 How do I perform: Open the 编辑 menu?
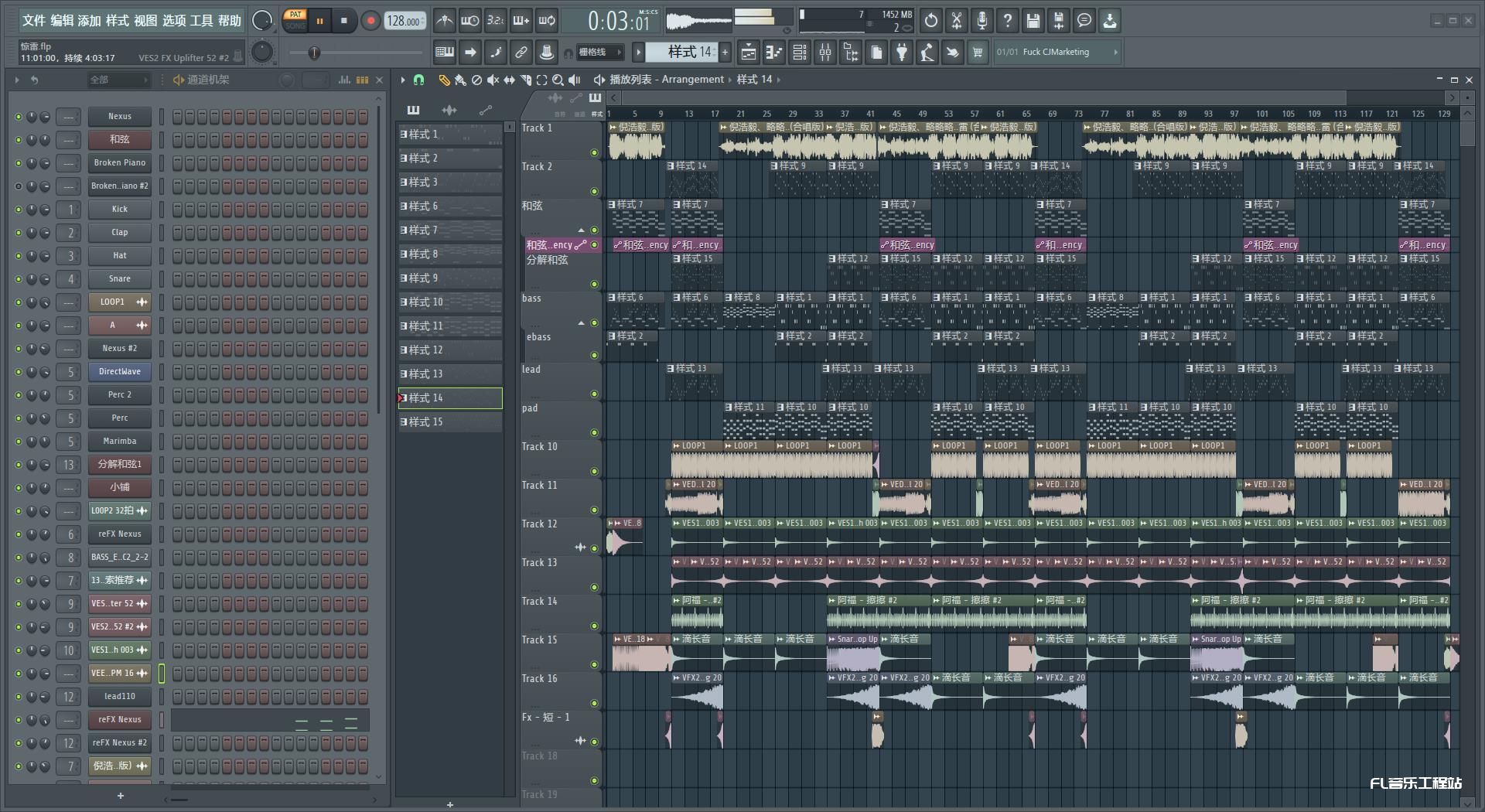(62, 21)
